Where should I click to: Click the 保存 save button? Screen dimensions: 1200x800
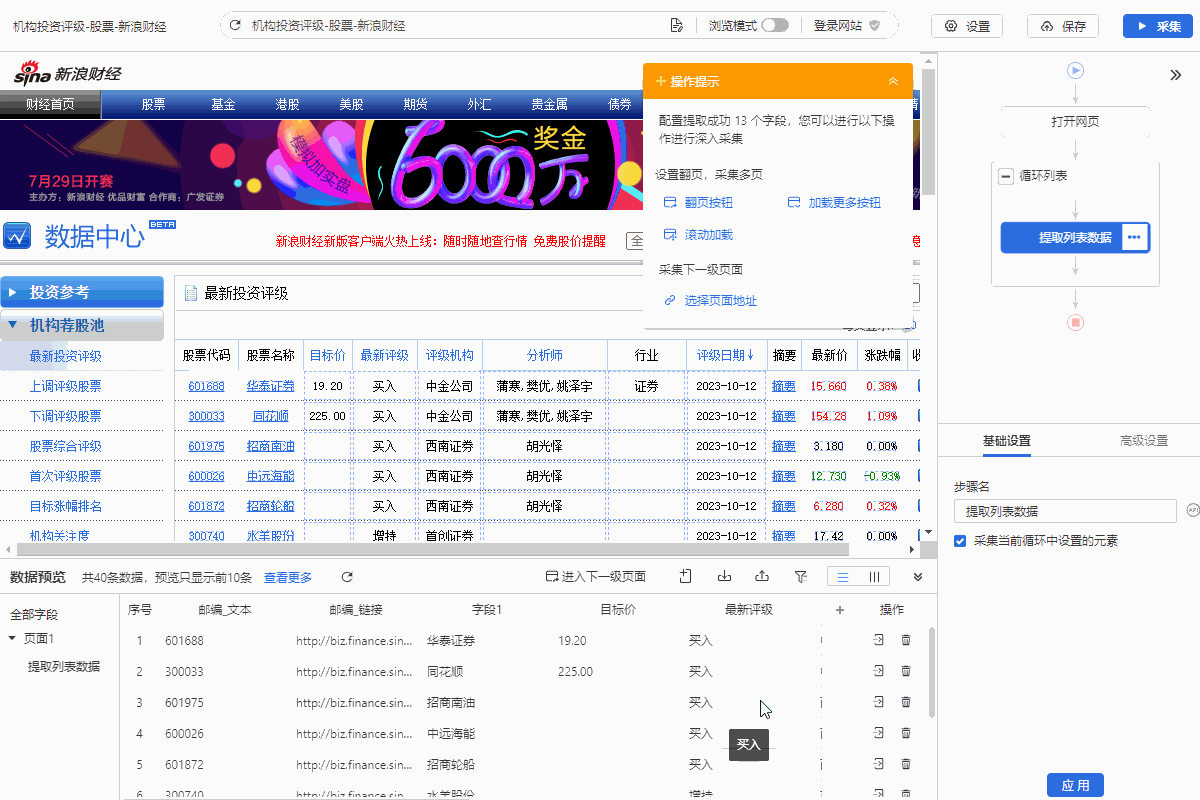coord(1063,26)
